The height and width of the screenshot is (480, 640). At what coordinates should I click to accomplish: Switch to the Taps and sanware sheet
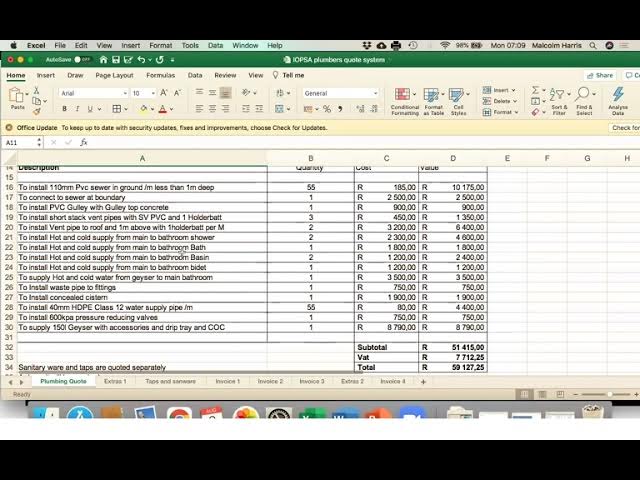[171, 381]
